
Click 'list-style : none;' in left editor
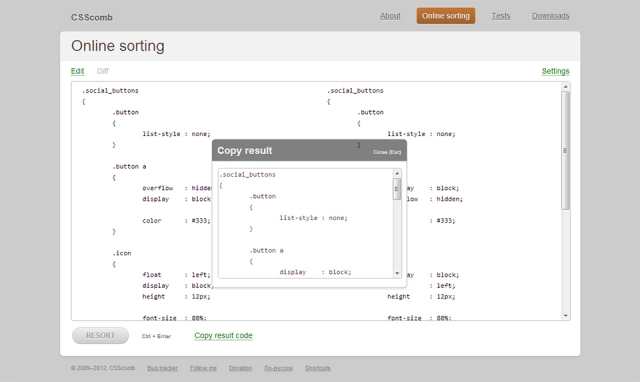176,134
